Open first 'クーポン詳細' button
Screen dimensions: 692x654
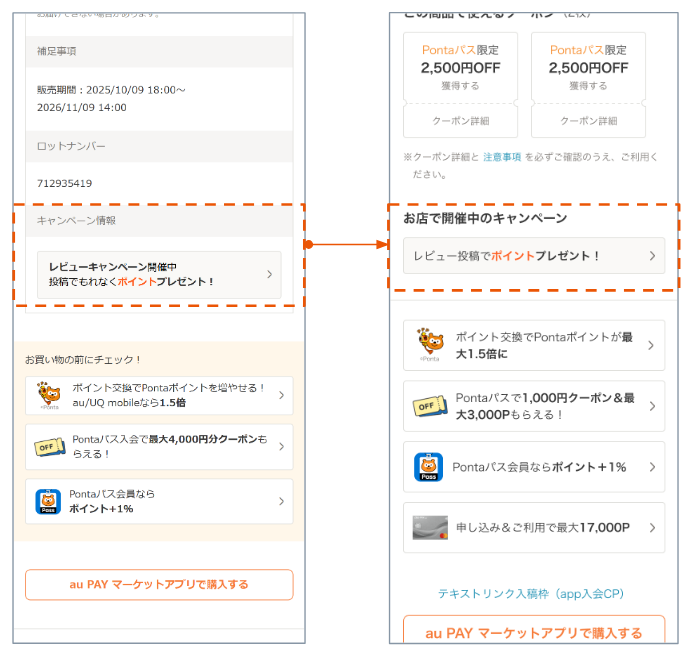(460, 121)
